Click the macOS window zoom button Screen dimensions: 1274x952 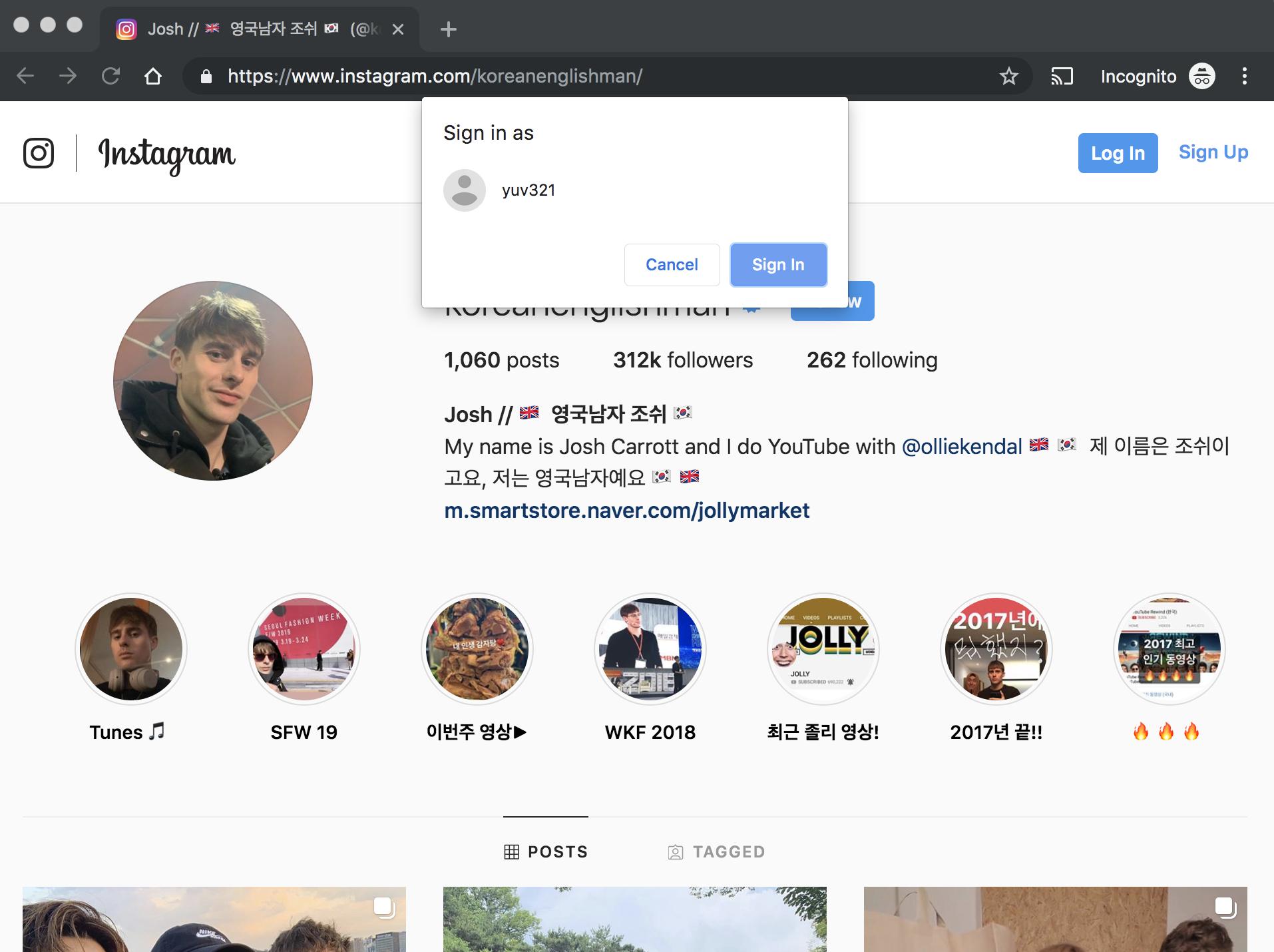click(75, 25)
